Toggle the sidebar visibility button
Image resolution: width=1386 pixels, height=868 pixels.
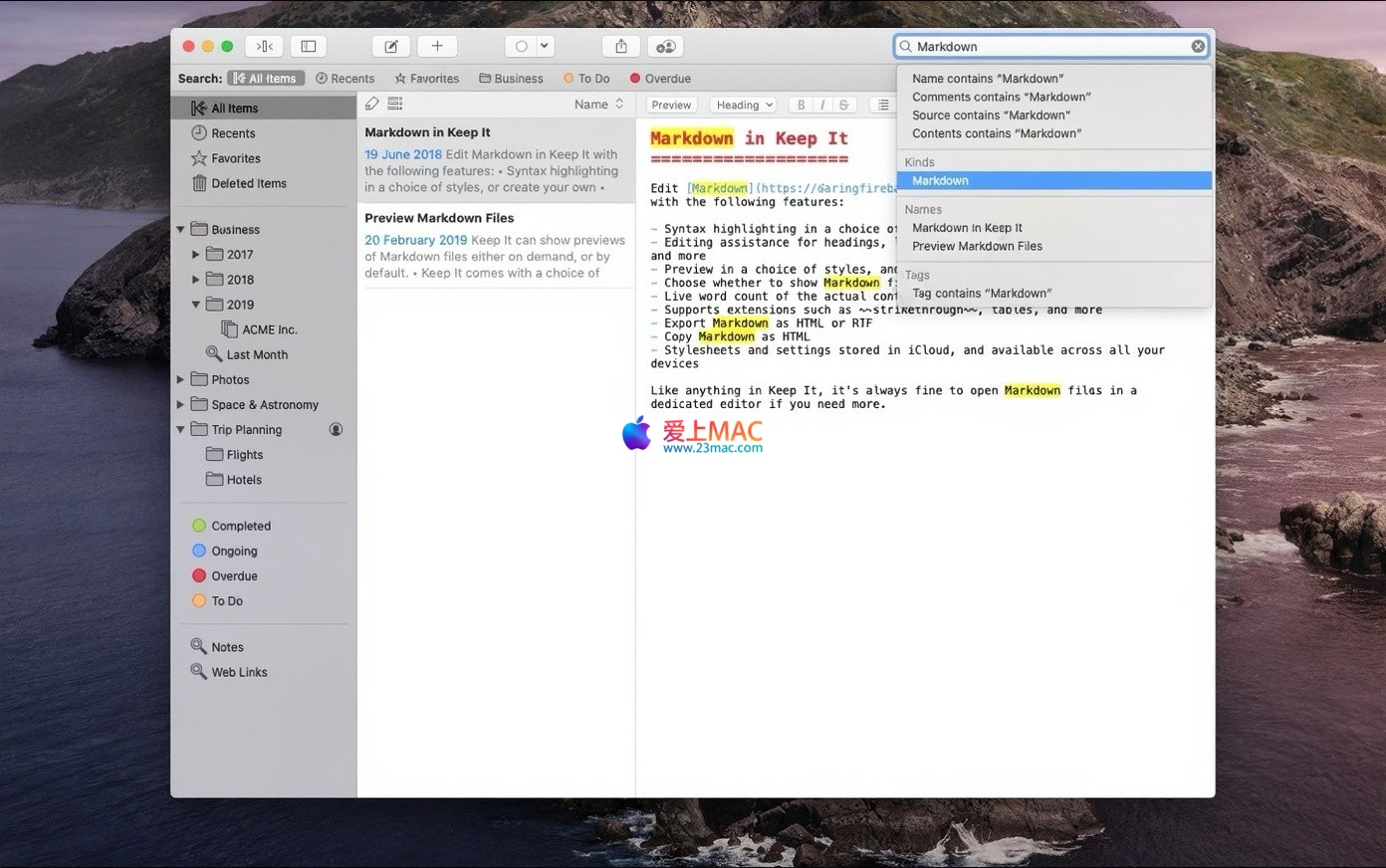309,46
